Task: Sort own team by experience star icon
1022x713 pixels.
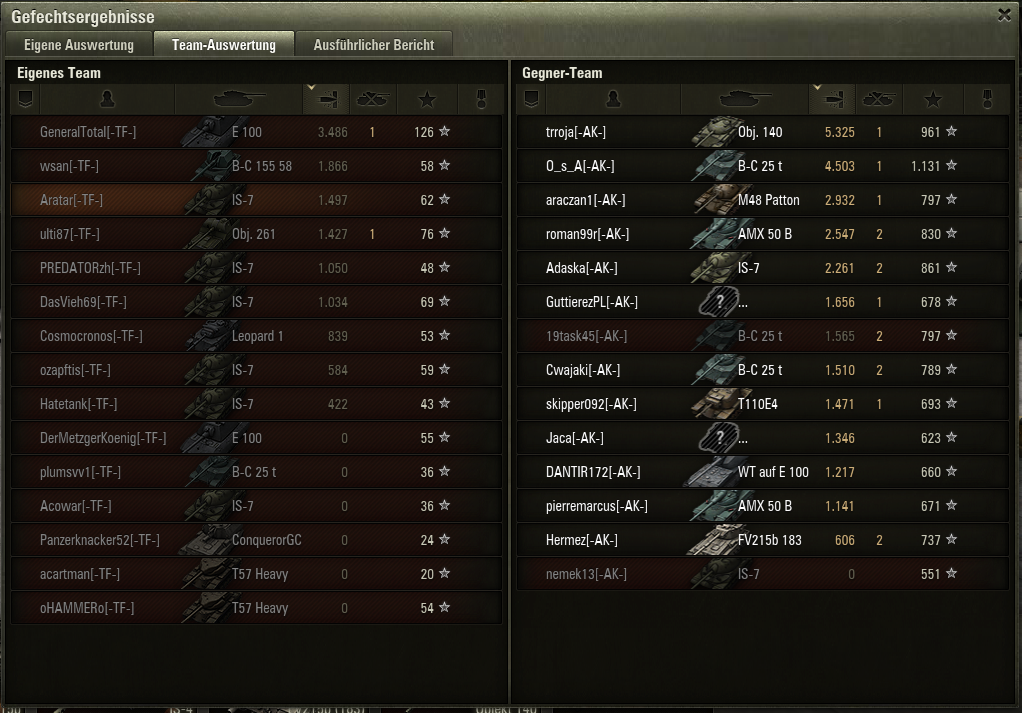Action: pyautogui.click(x=427, y=99)
